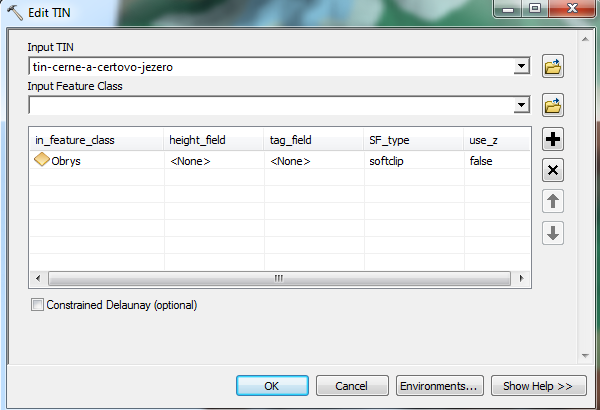
Task: Click table scroll right arrow
Action: pos(521,278)
